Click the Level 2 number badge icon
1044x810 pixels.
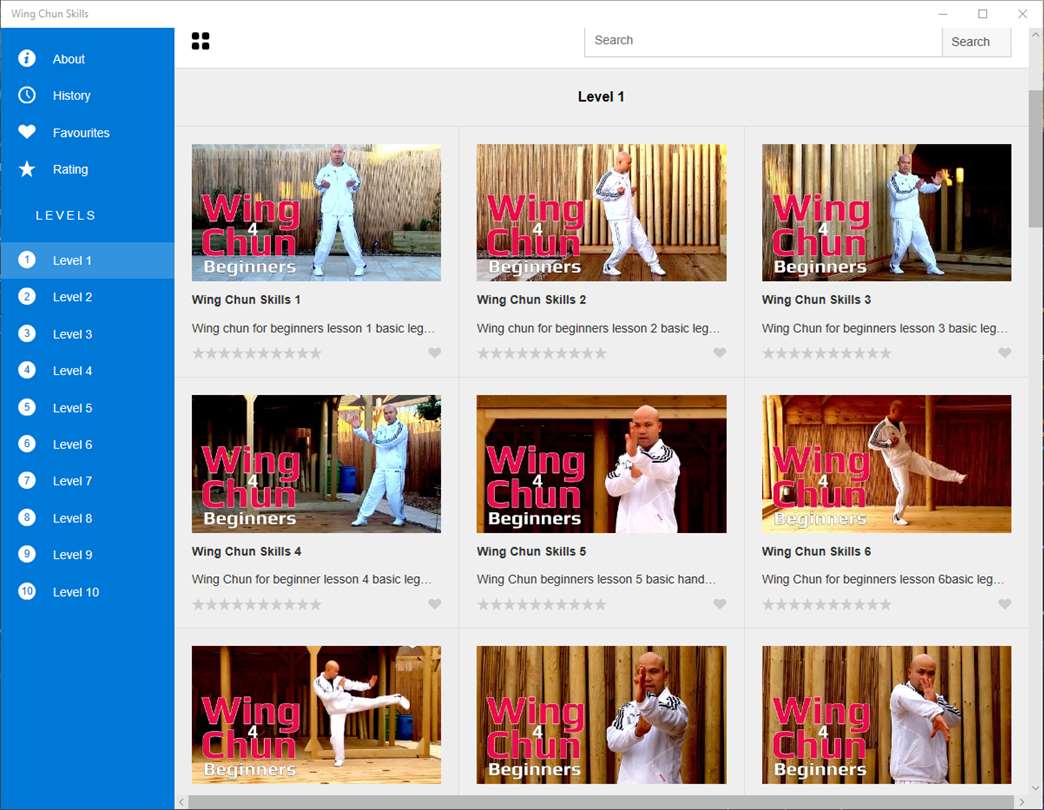27,297
